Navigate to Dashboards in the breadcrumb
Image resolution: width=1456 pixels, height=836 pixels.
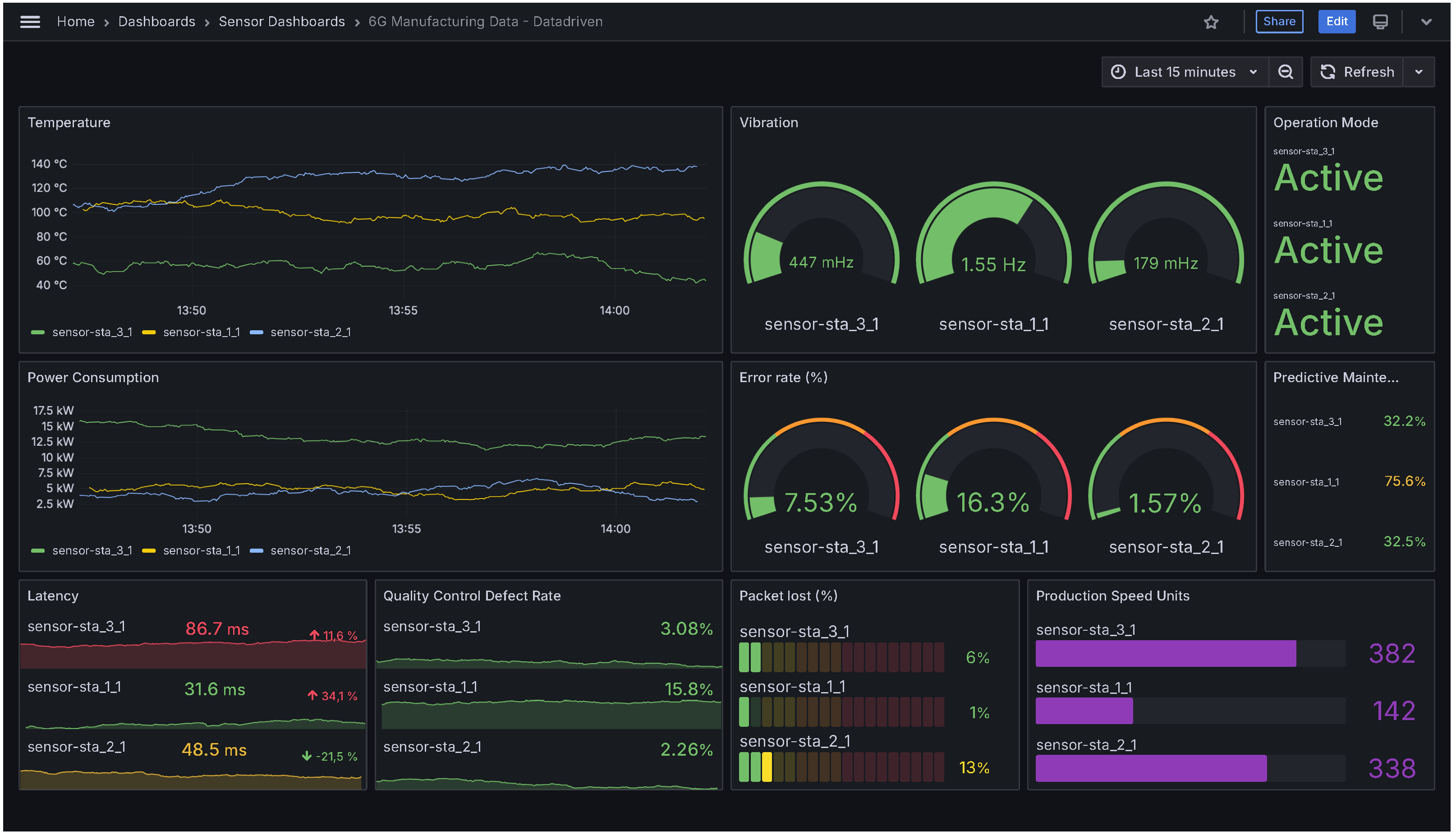click(x=156, y=22)
